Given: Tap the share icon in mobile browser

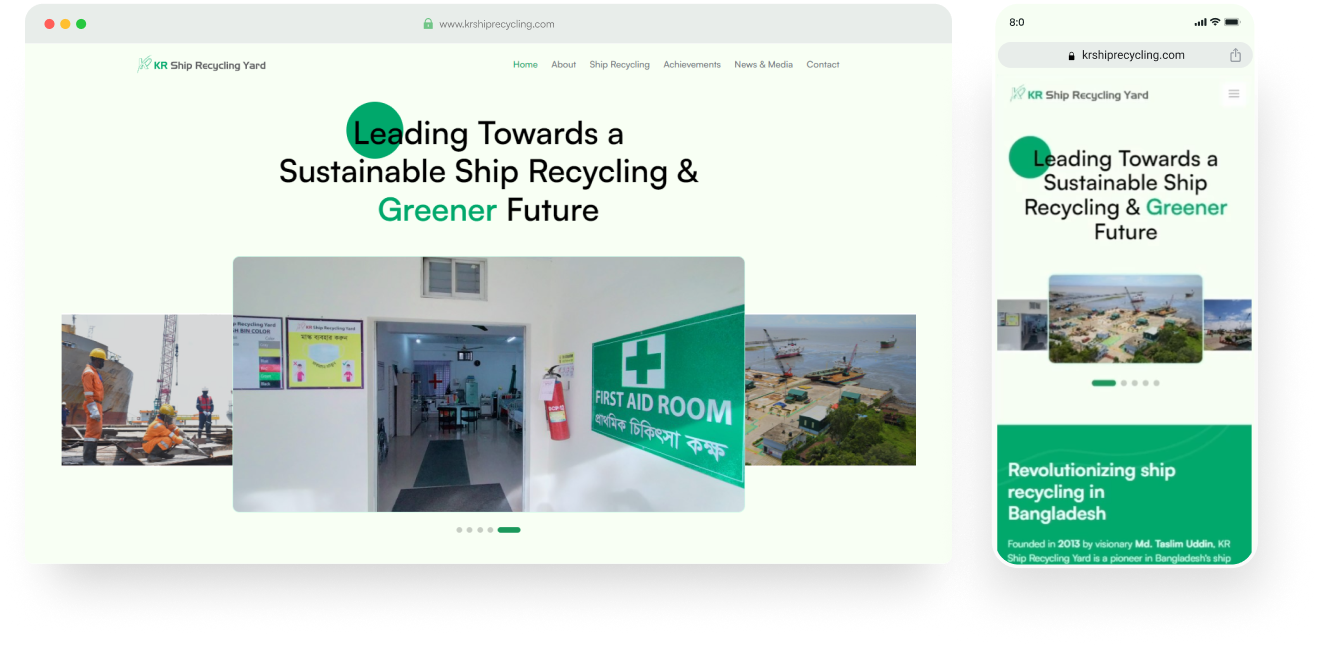Looking at the screenshot, I should (1235, 56).
